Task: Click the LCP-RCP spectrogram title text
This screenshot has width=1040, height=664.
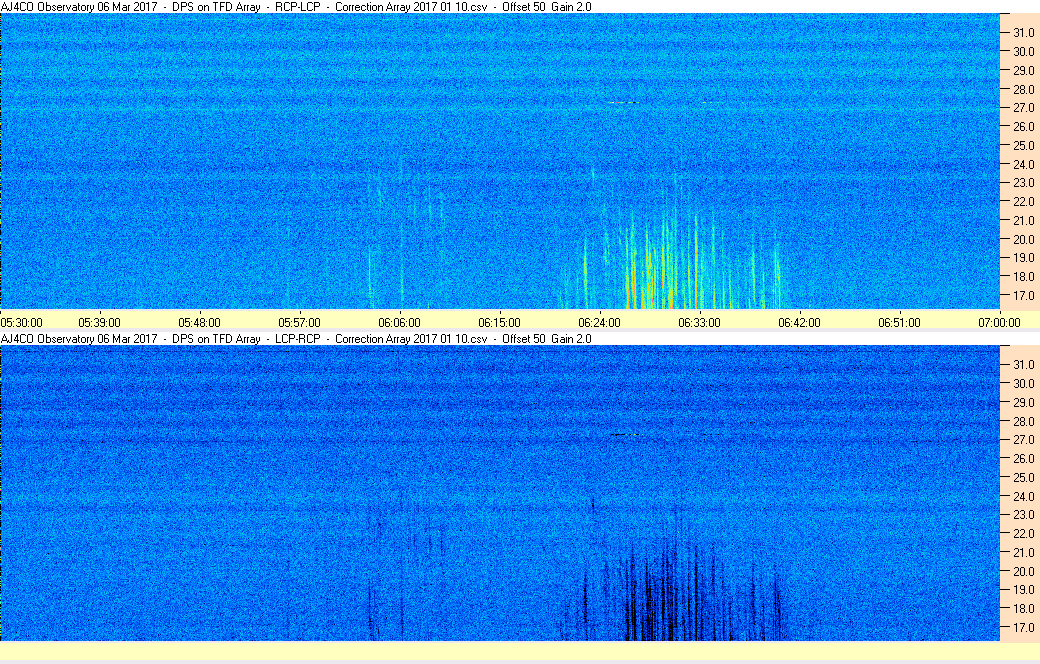Action: [296, 338]
